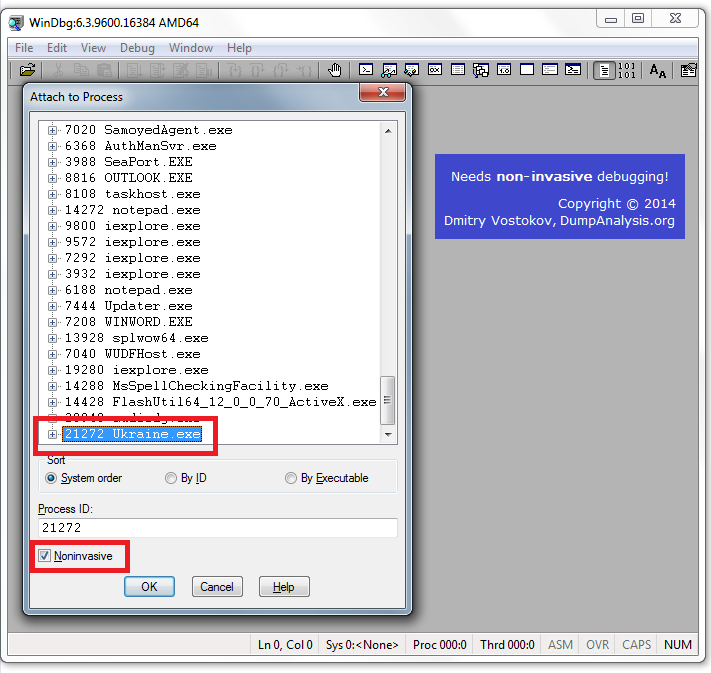Click the process list scroll-down arrow
This screenshot has width=711, height=673.
pyautogui.click(x=388, y=434)
